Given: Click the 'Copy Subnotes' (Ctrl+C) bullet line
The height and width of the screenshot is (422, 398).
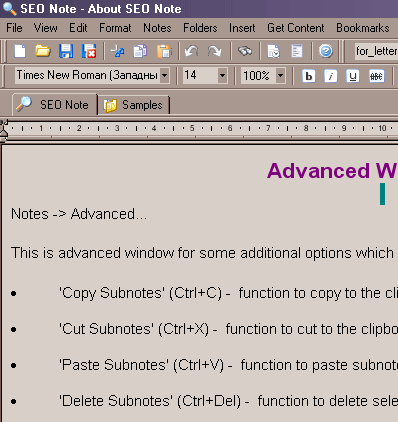Looking at the screenshot, I should (228, 293).
